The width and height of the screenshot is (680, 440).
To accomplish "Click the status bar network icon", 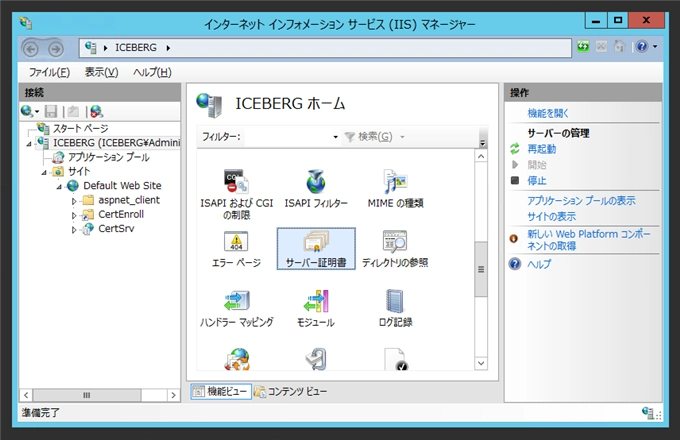I will point(648,412).
